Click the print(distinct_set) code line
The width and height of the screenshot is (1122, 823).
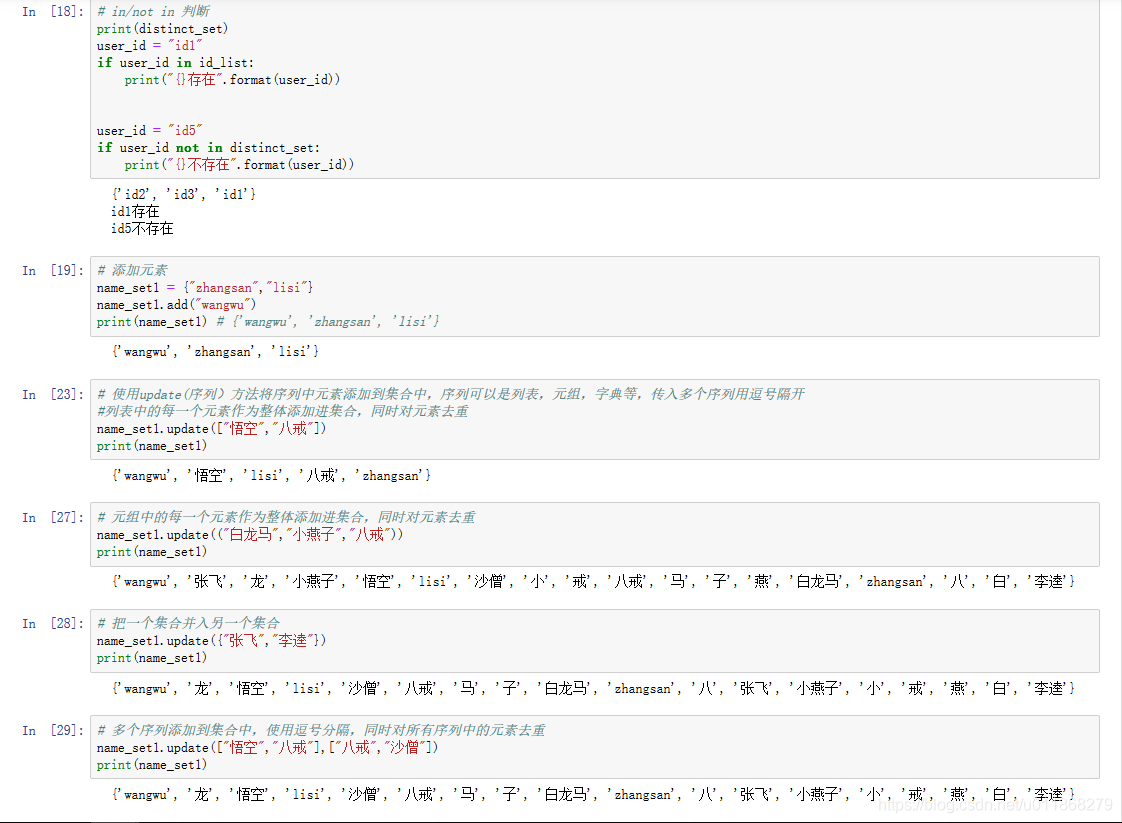[162, 29]
